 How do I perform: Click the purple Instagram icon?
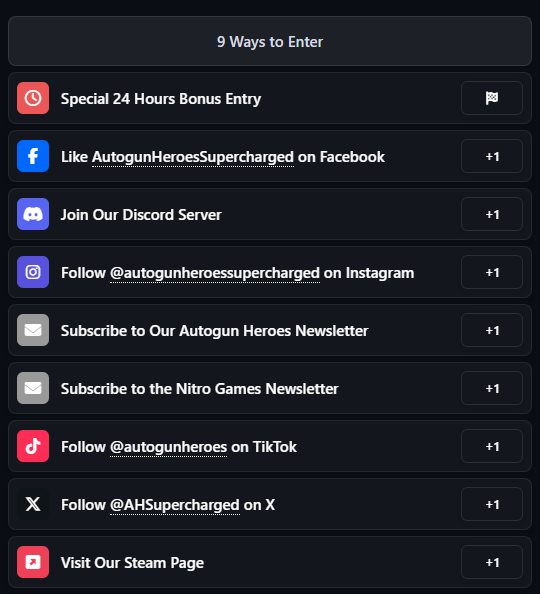(33, 272)
